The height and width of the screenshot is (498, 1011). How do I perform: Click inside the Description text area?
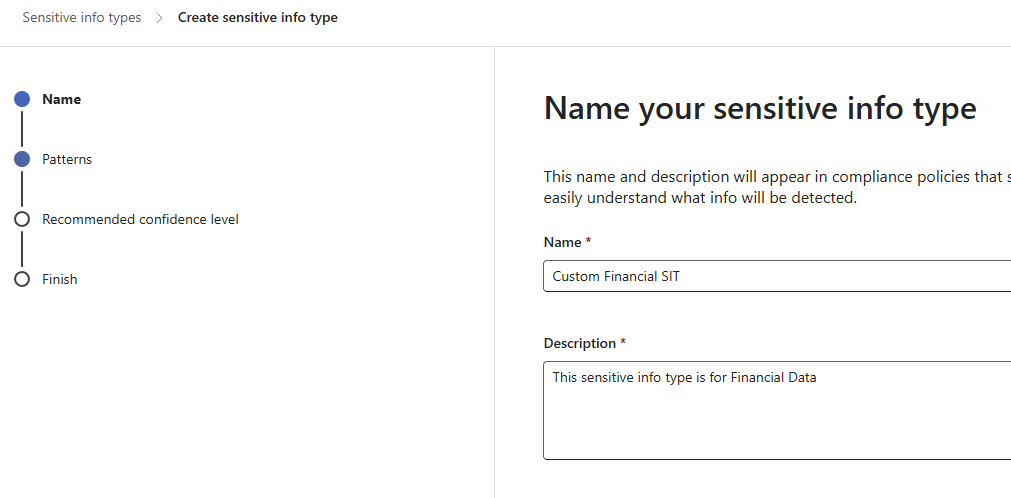pyautogui.click(x=777, y=410)
